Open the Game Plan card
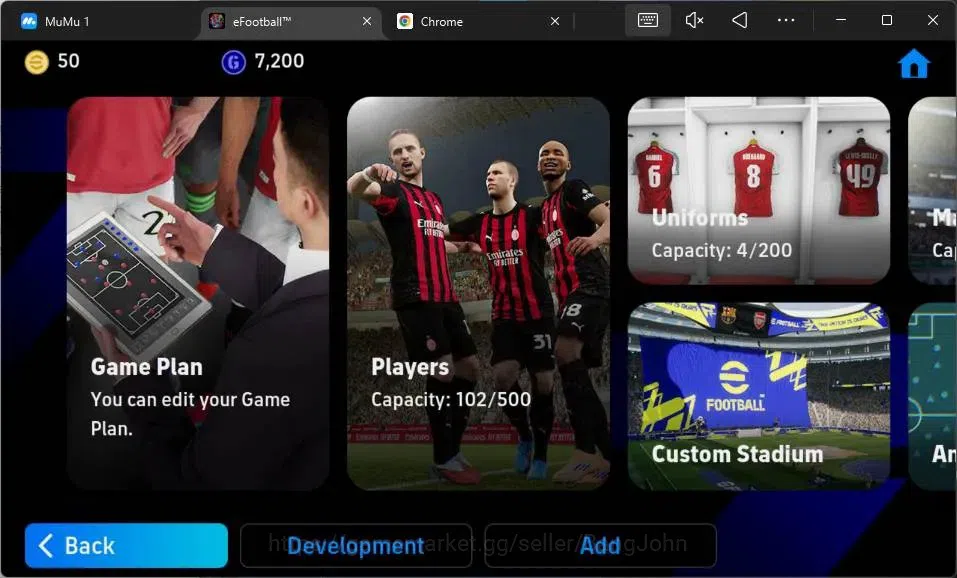Image resolution: width=957 pixels, height=578 pixels. (x=198, y=293)
